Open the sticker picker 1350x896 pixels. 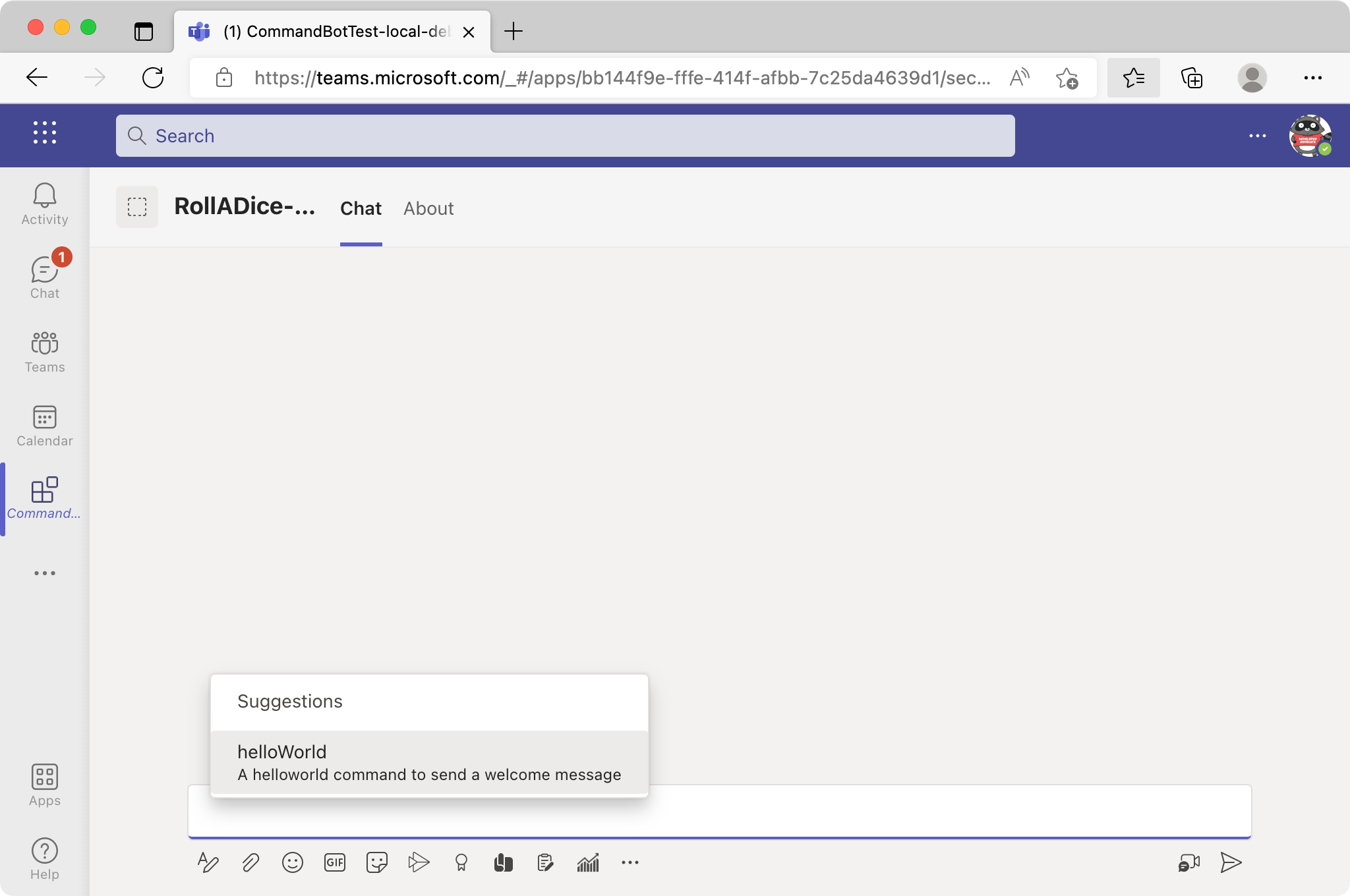tap(377, 862)
